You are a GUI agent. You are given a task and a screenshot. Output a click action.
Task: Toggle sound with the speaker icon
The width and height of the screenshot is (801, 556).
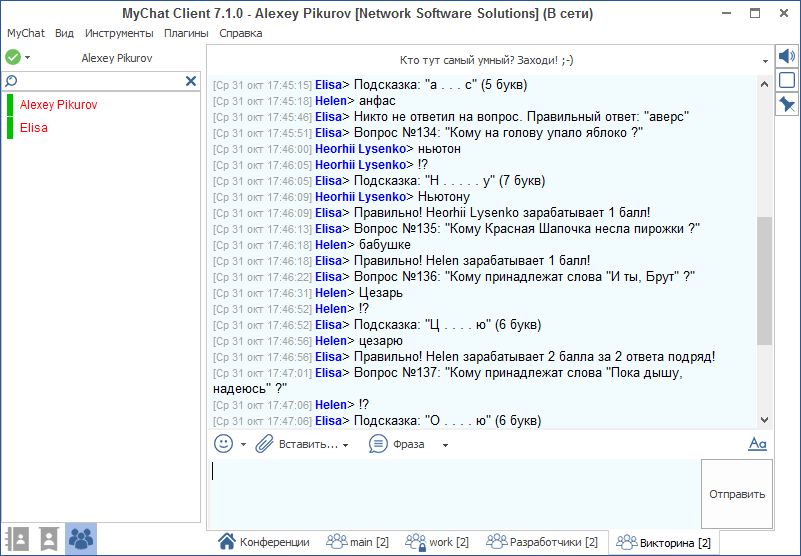787,56
